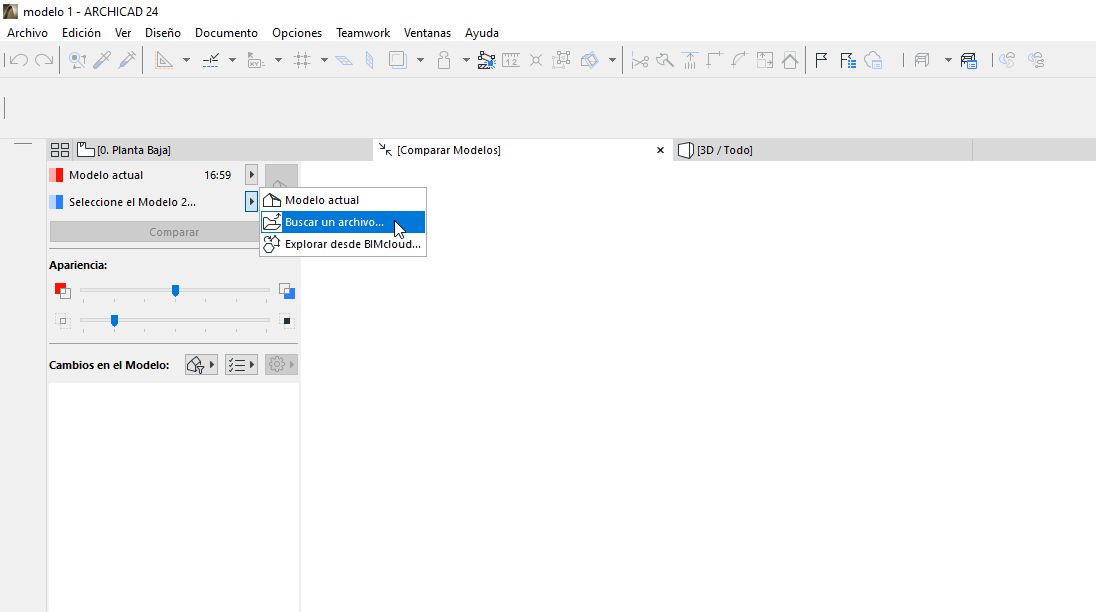Click the upper Apariencia color slider handle
The height and width of the screenshot is (612, 1096).
175,291
